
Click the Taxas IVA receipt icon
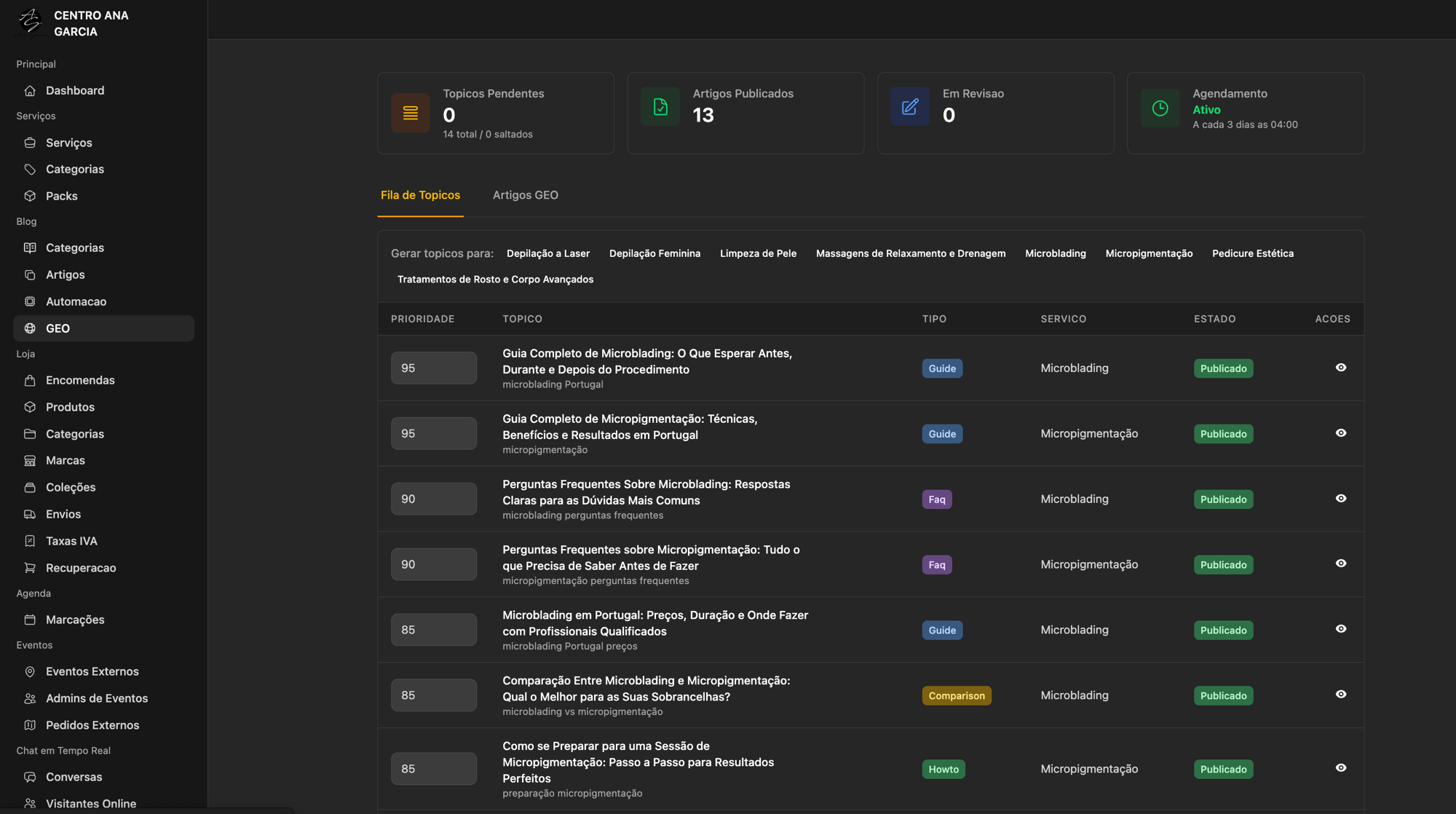[30, 542]
